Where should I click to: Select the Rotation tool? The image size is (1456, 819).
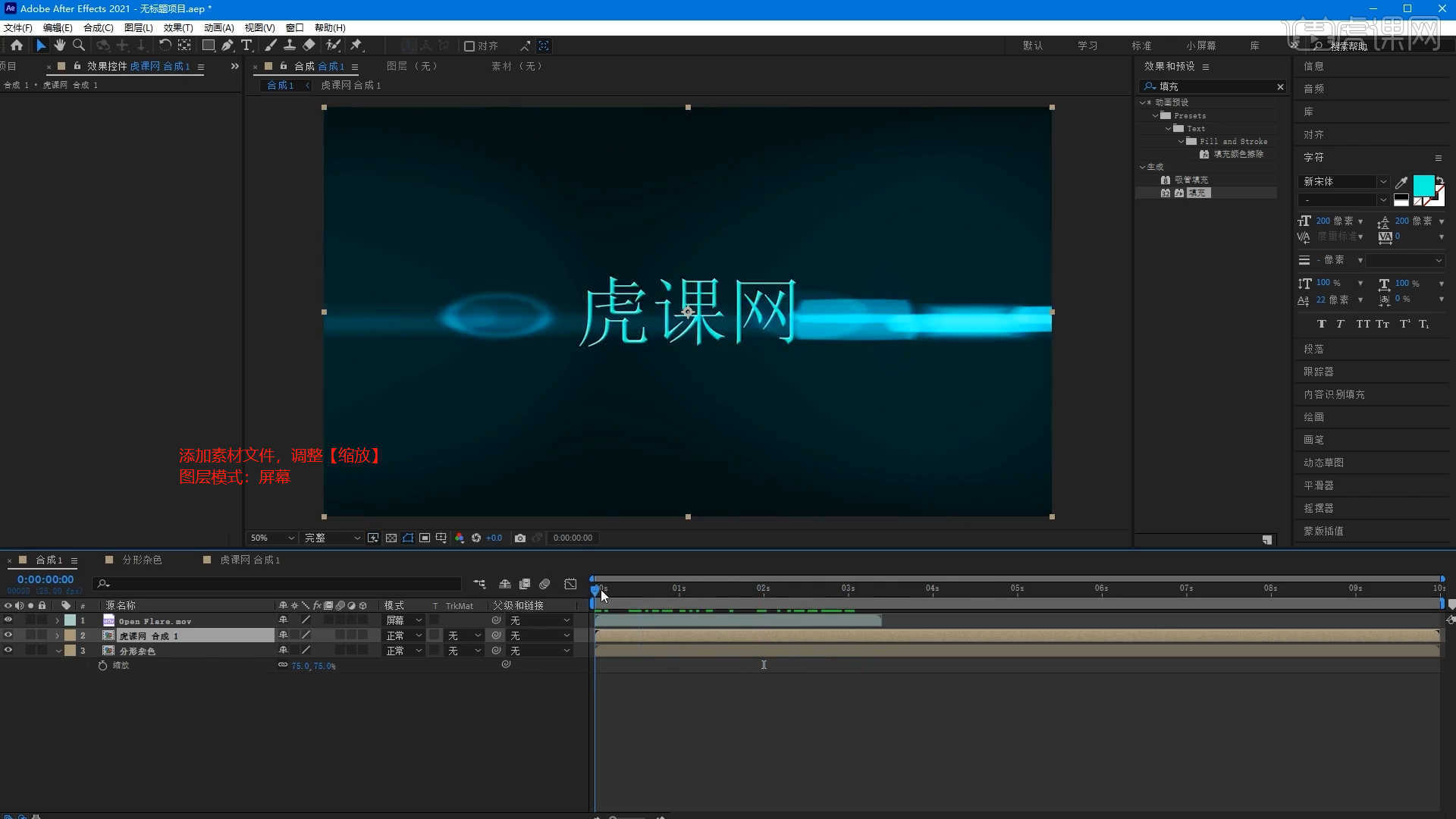pyautogui.click(x=165, y=45)
